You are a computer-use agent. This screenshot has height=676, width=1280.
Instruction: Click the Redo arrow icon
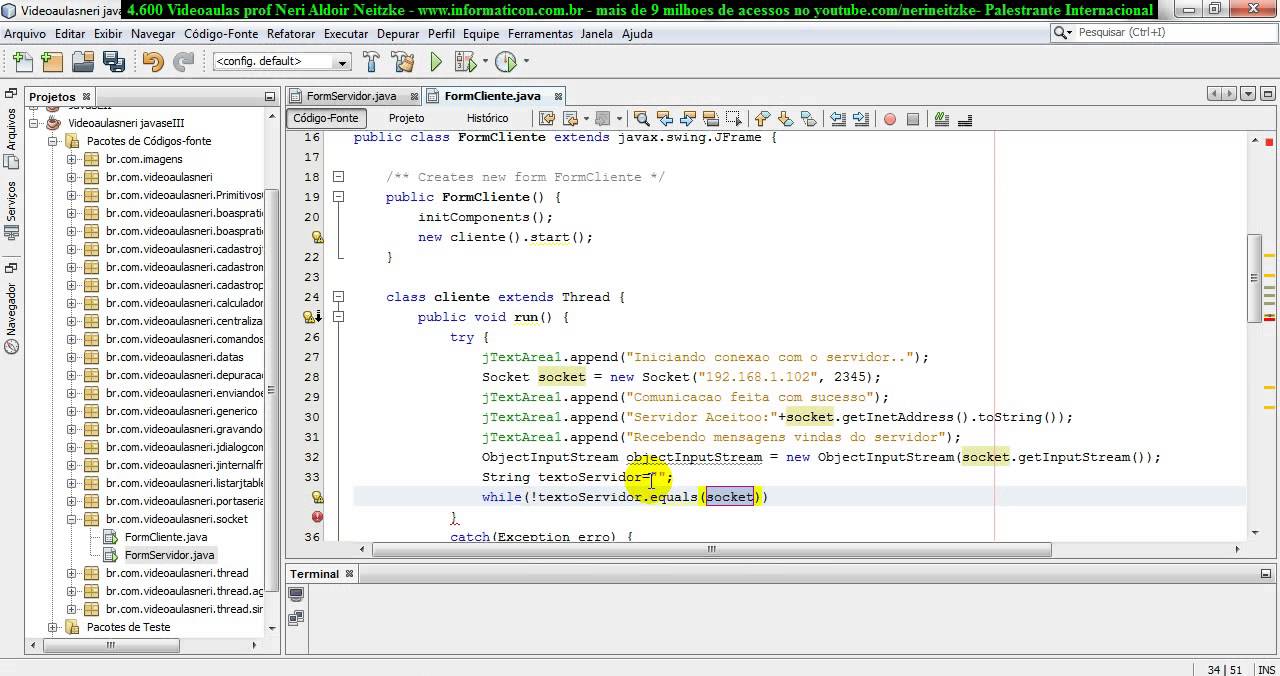click(x=184, y=62)
